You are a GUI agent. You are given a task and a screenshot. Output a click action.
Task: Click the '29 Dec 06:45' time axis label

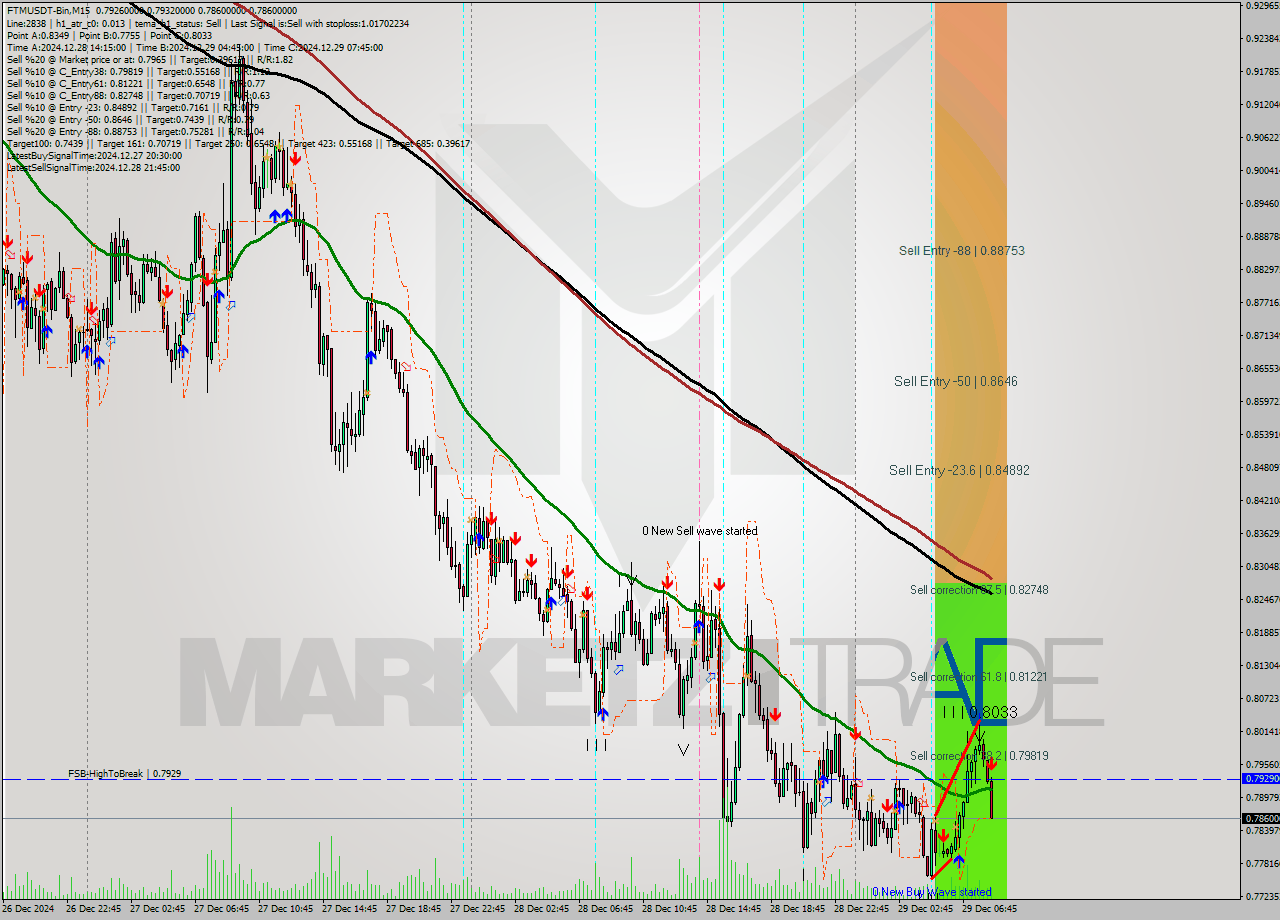tap(989, 909)
